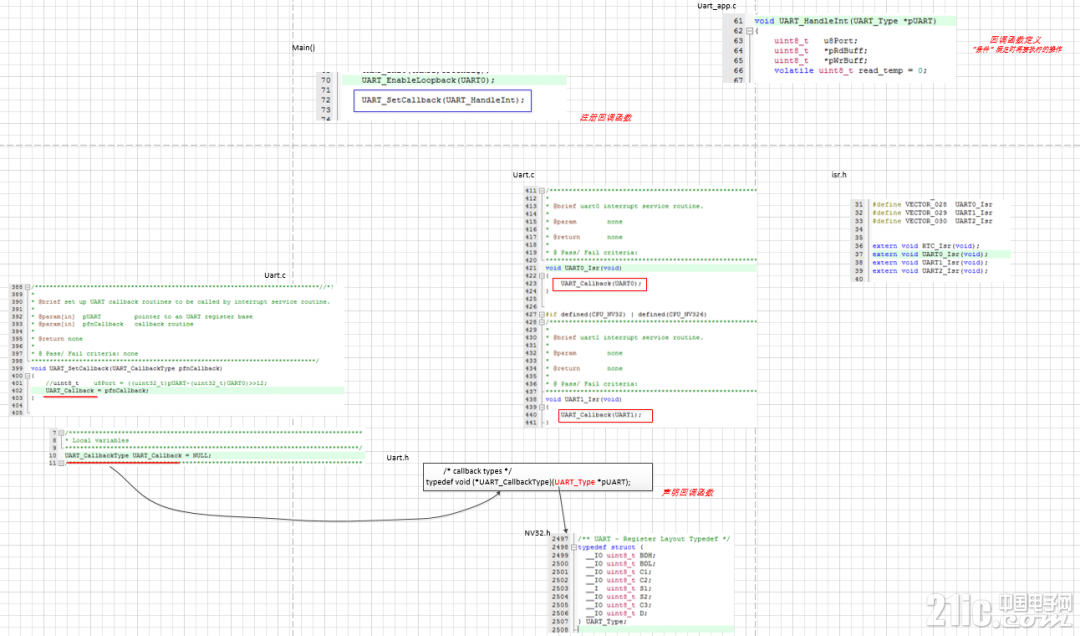Select the #if defined(CPU_NV32) line
Image resolution: width=1080 pixels, height=636 pixels.
click(626, 314)
